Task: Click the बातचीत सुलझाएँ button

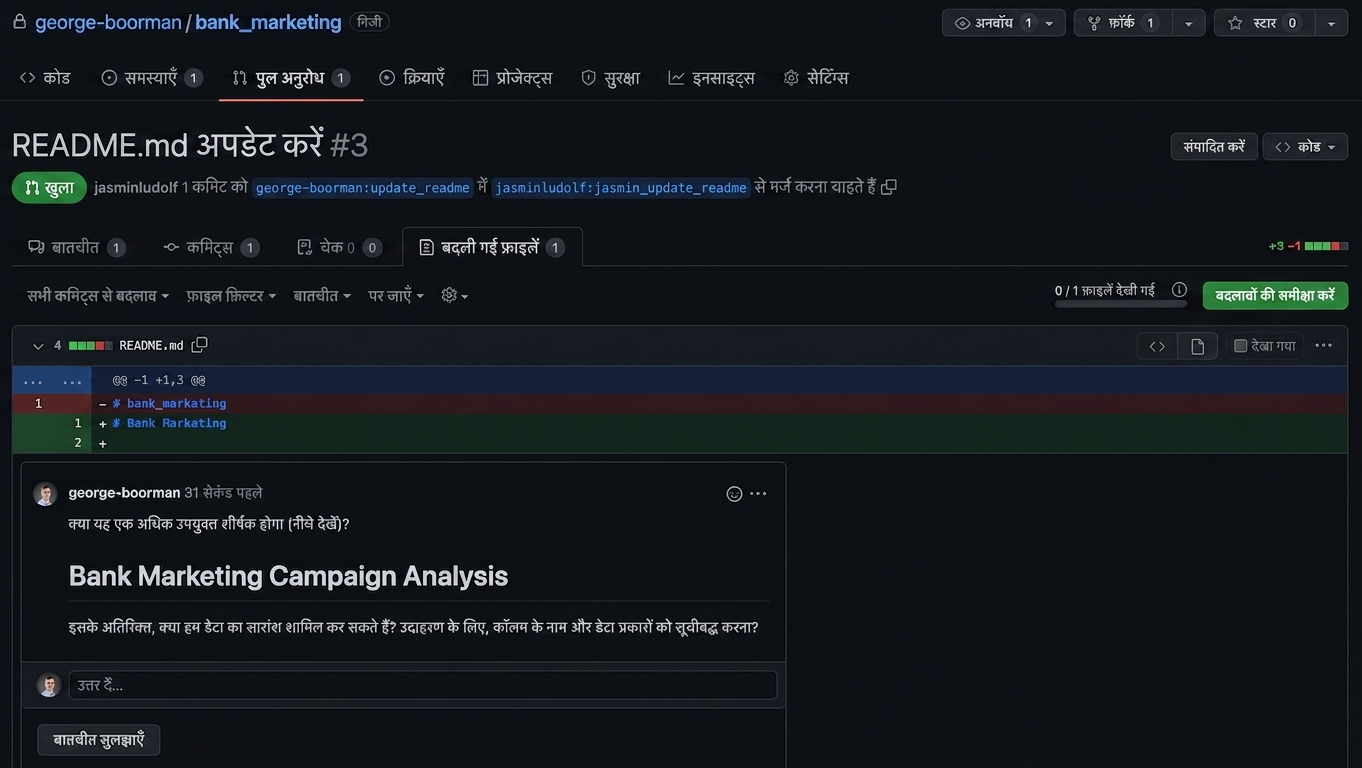Action: pyautogui.click(x=99, y=740)
